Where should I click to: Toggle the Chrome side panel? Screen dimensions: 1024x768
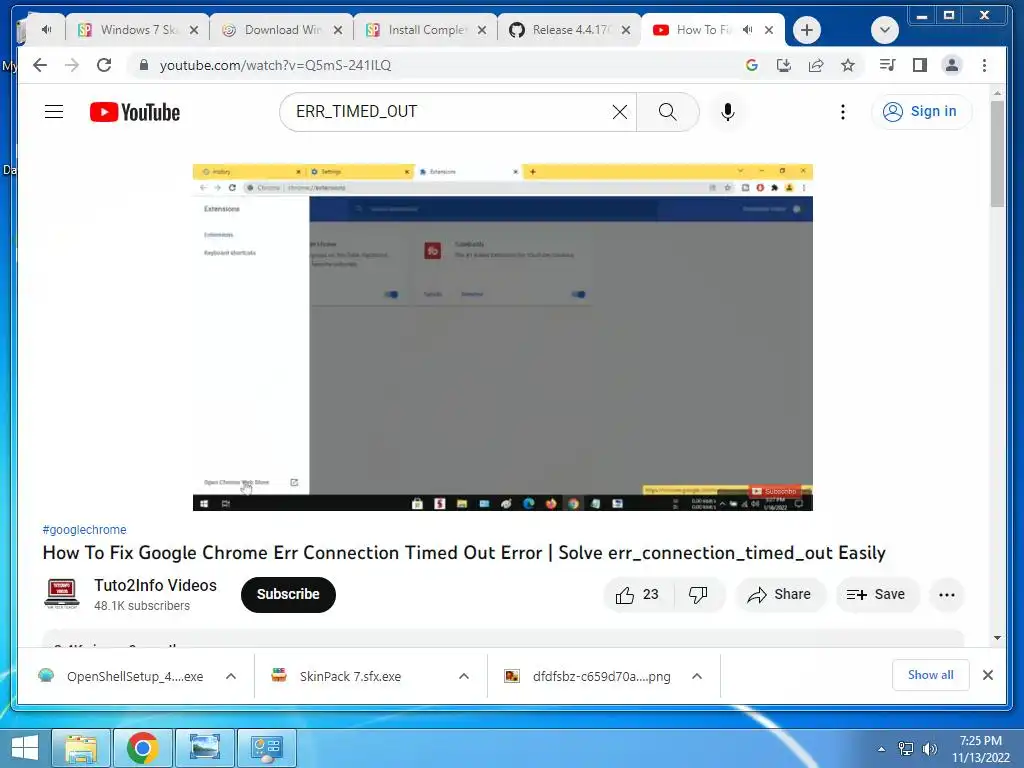pos(920,65)
